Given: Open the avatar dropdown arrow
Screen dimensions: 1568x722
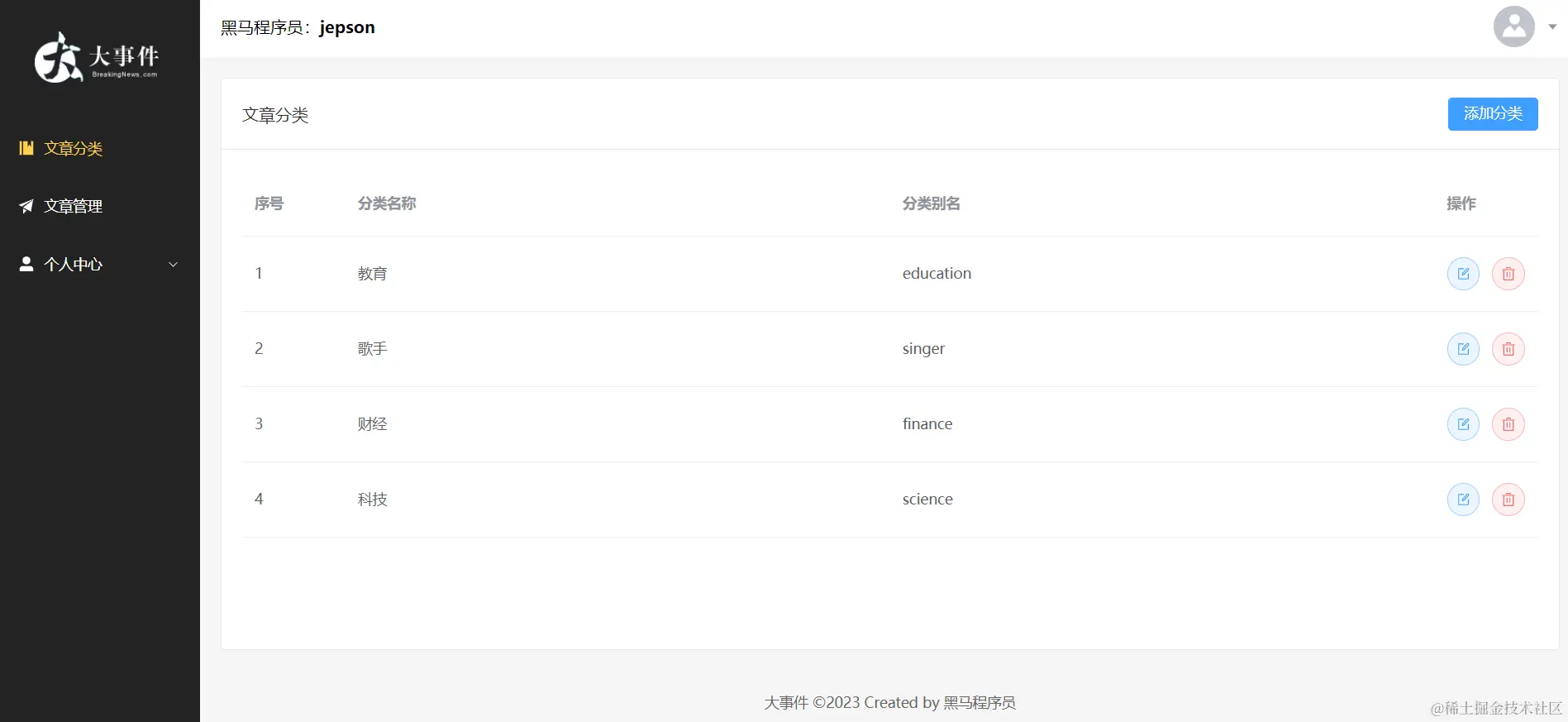Looking at the screenshot, I should 1552,27.
